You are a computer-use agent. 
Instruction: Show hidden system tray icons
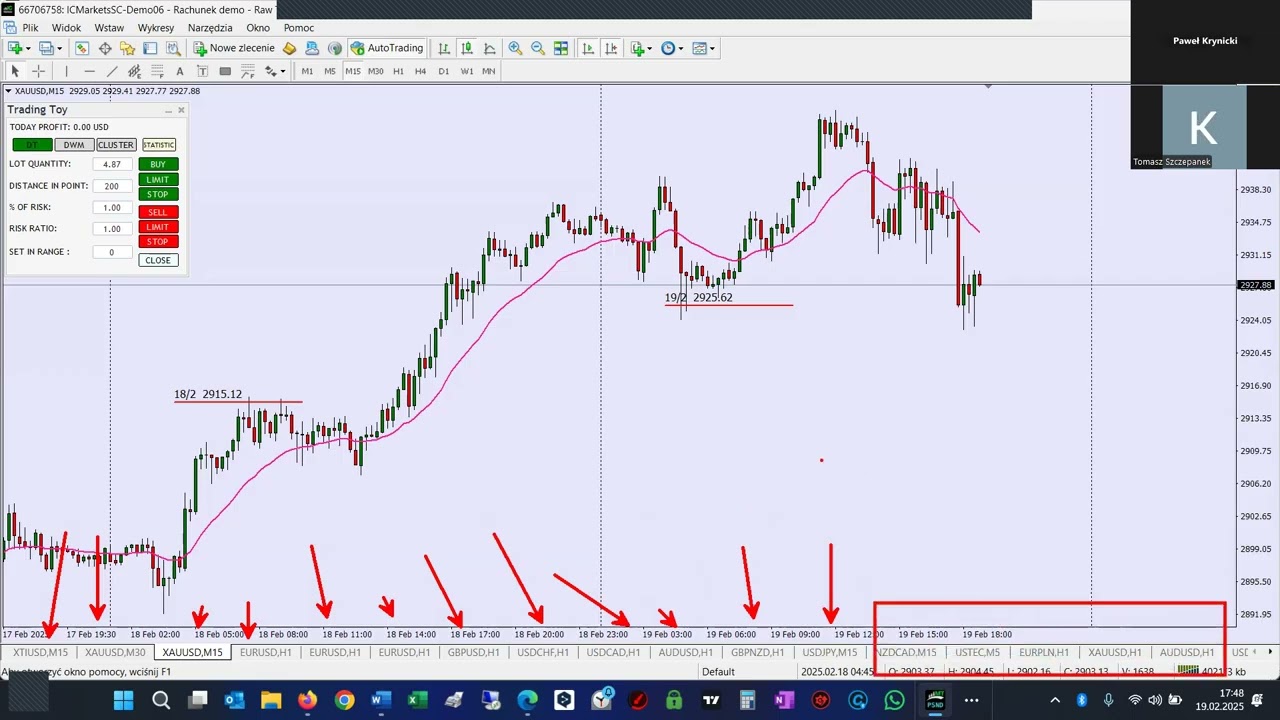pyautogui.click(x=1055, y=700)
